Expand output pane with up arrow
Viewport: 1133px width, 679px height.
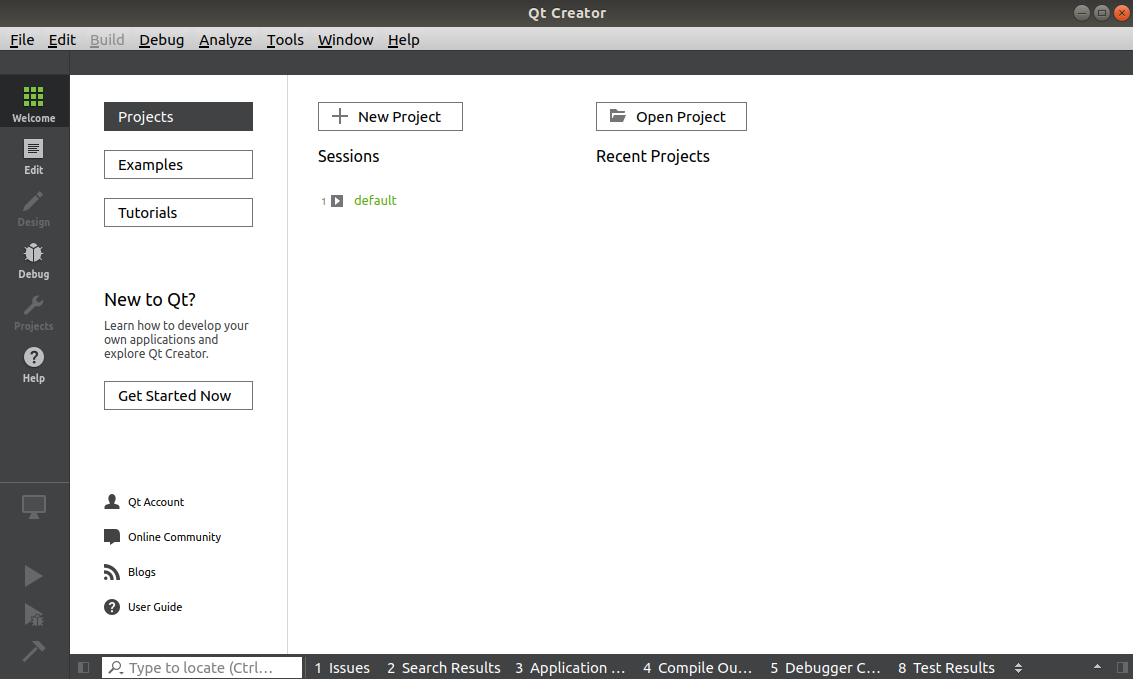tap(1097, 667)
